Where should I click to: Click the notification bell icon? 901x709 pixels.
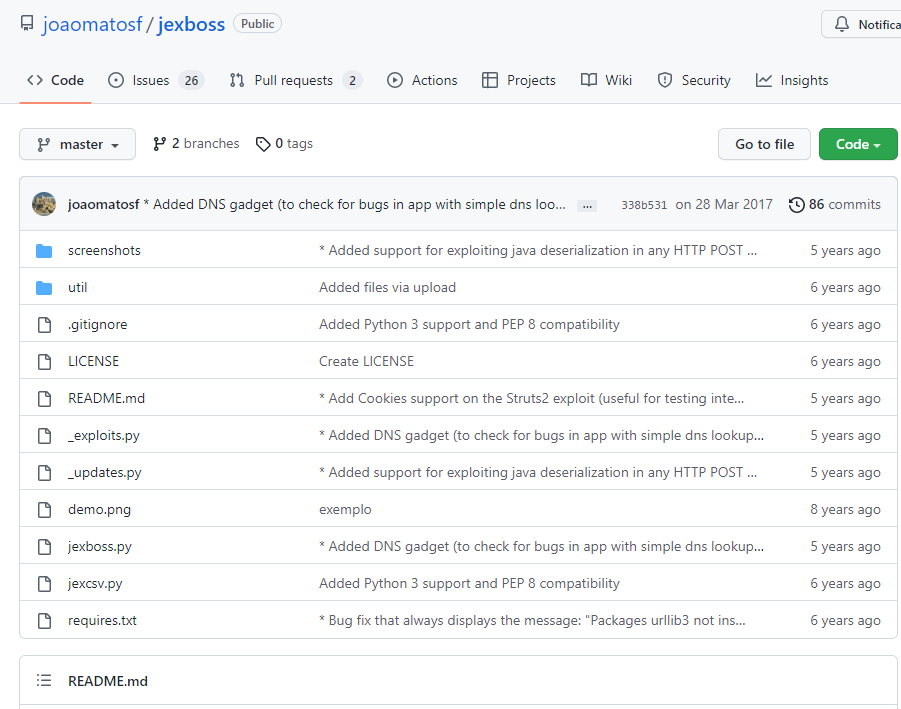click(x=842, y=24)
